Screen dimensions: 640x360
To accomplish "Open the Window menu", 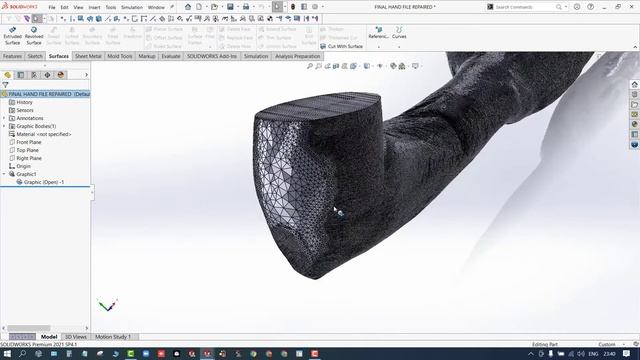I will pyautogui.click(x=156, y=7).
